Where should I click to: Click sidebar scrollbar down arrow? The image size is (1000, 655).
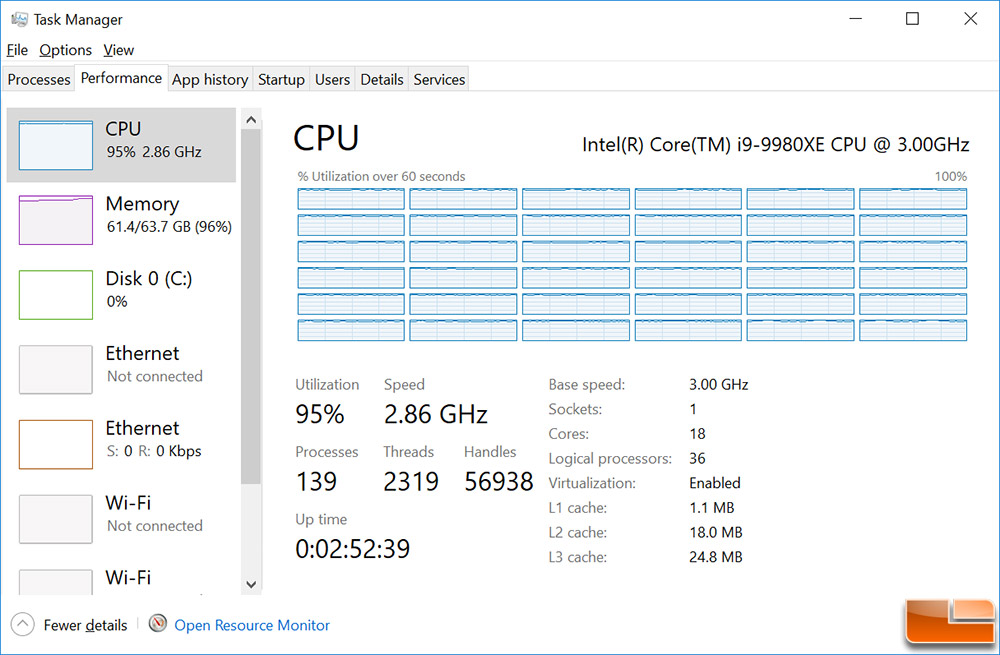click(251, 584)
